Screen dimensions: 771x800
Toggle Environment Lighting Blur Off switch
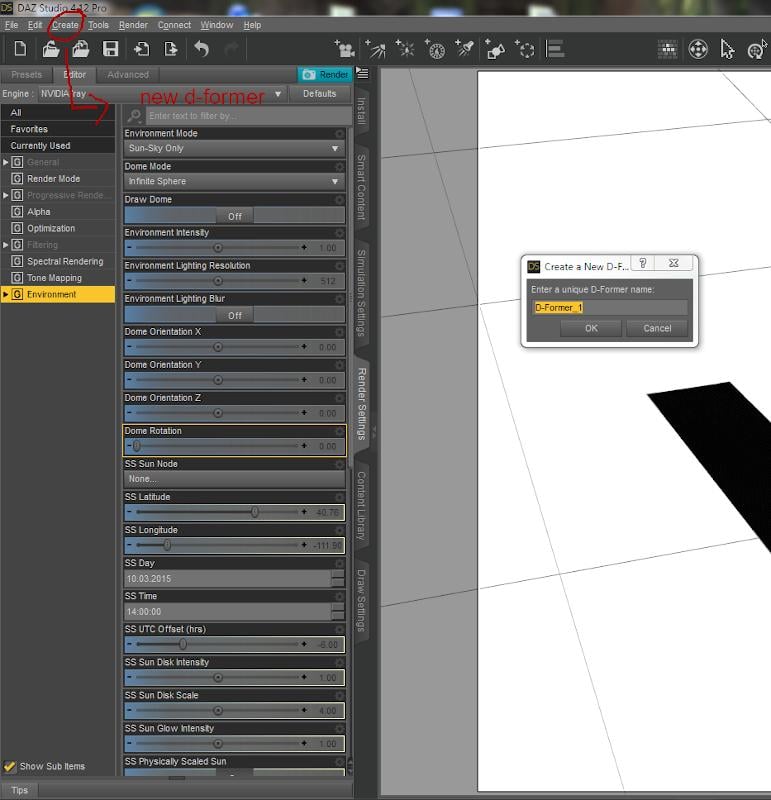coord(235,315)
